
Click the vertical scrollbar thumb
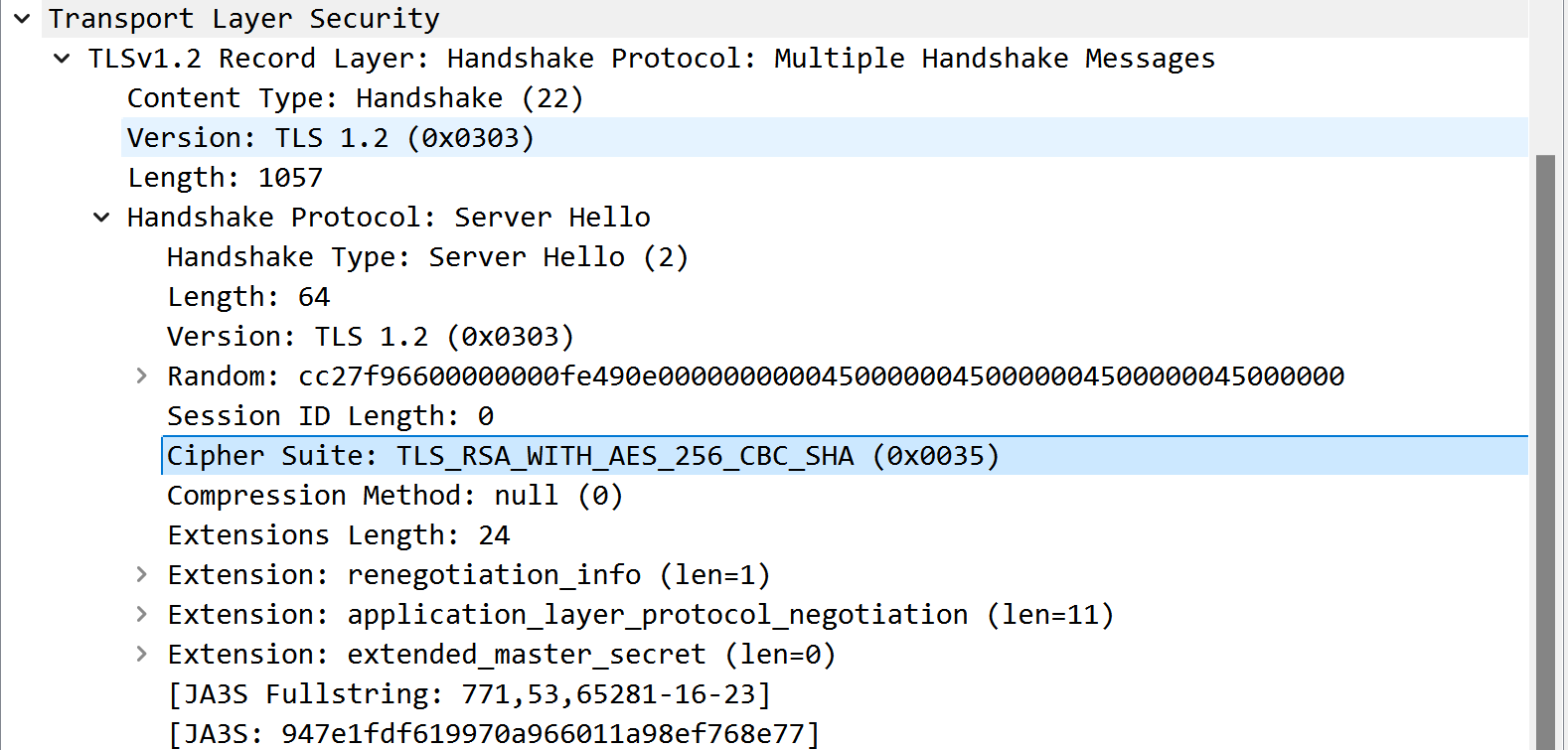[1545, 447]
